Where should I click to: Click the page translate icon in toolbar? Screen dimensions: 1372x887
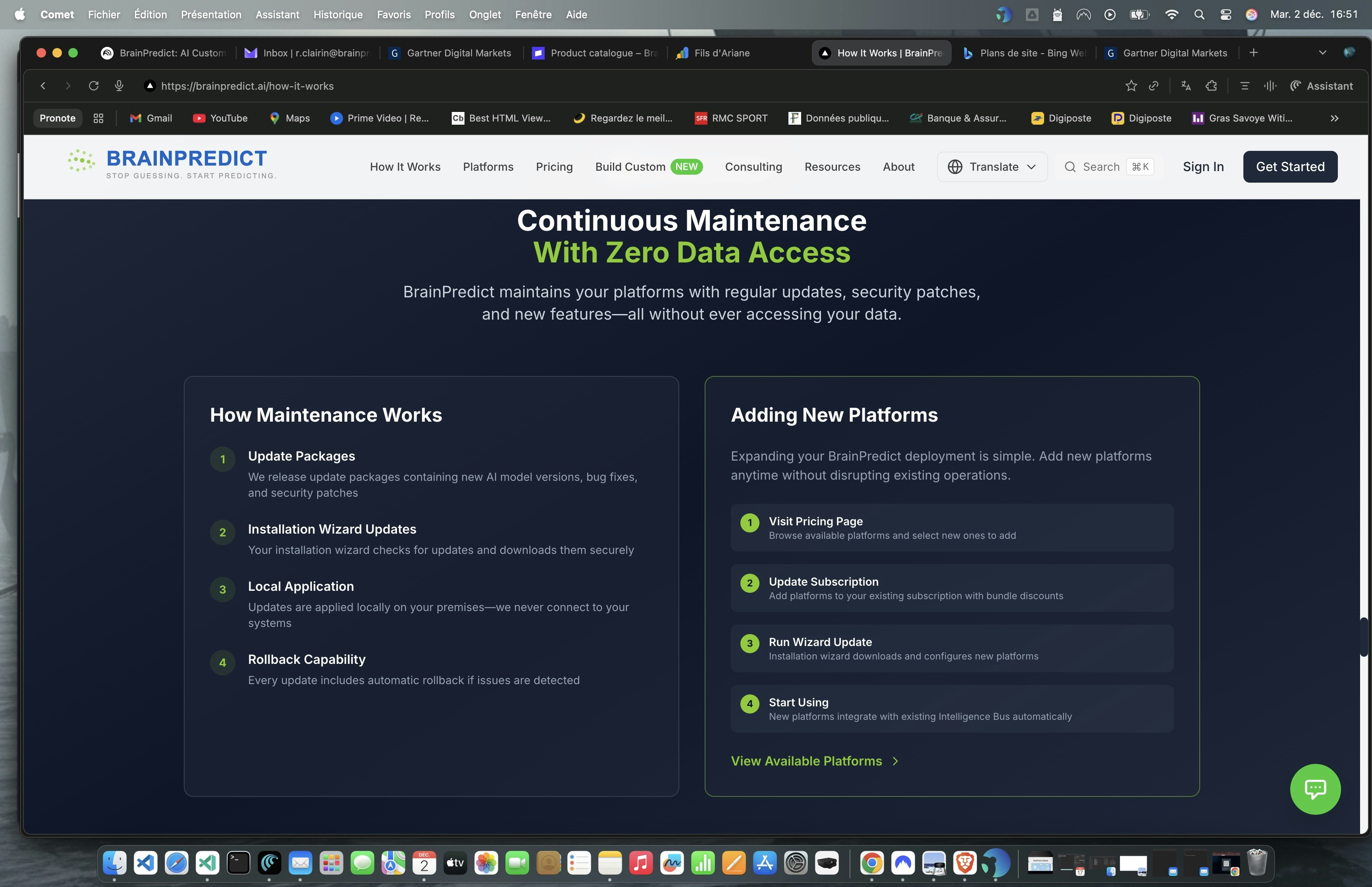[x=1185, y=86]
